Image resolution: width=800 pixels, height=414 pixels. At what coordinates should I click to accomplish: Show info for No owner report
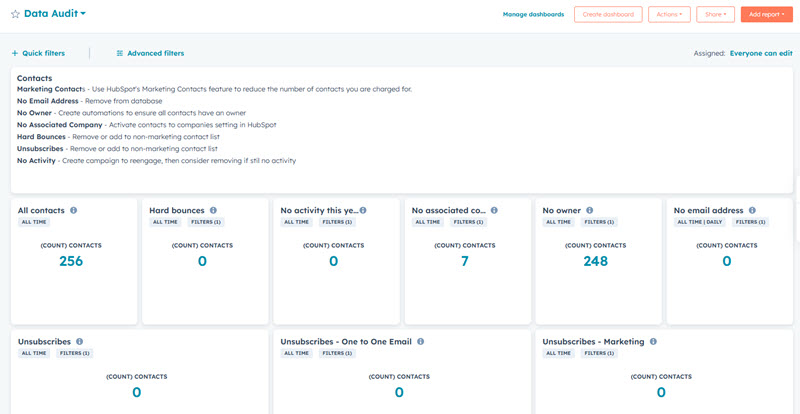point(589,210)
